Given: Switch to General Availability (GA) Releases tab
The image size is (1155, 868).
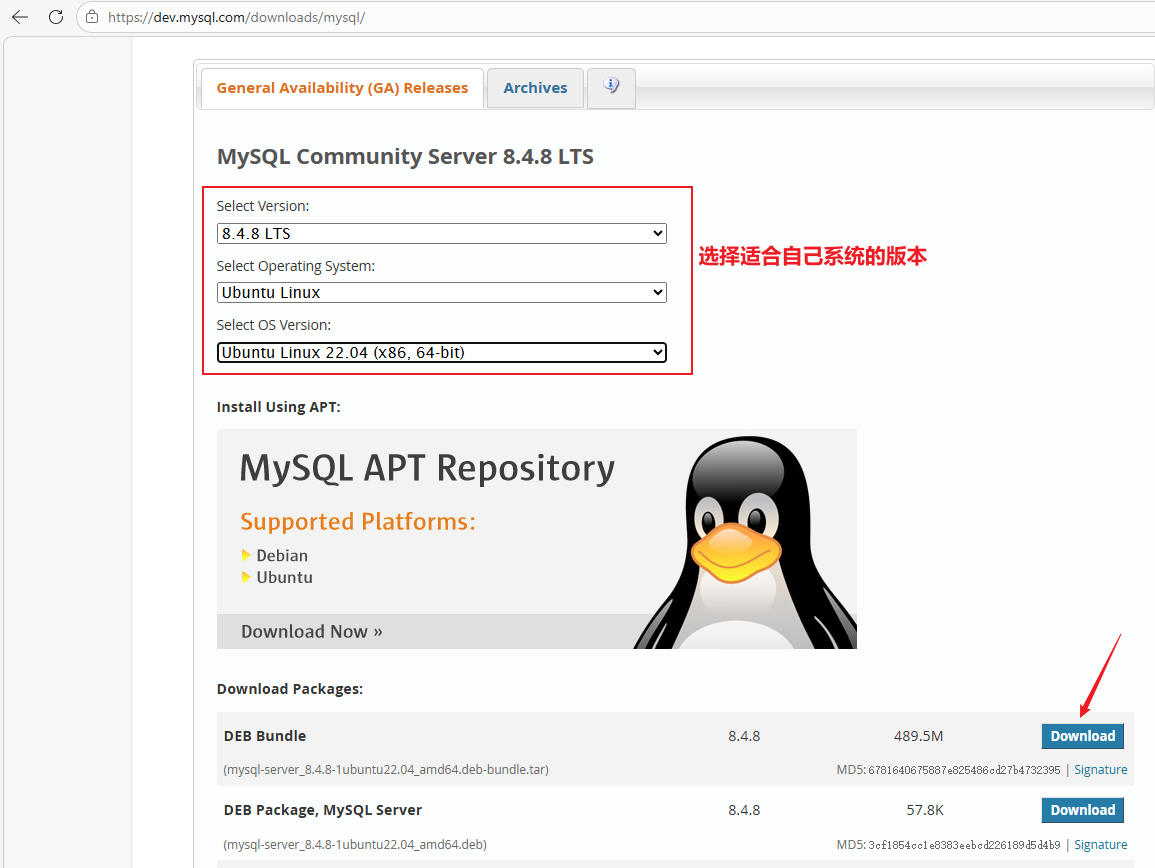Looking at the screenshot, I should (342, 88).
